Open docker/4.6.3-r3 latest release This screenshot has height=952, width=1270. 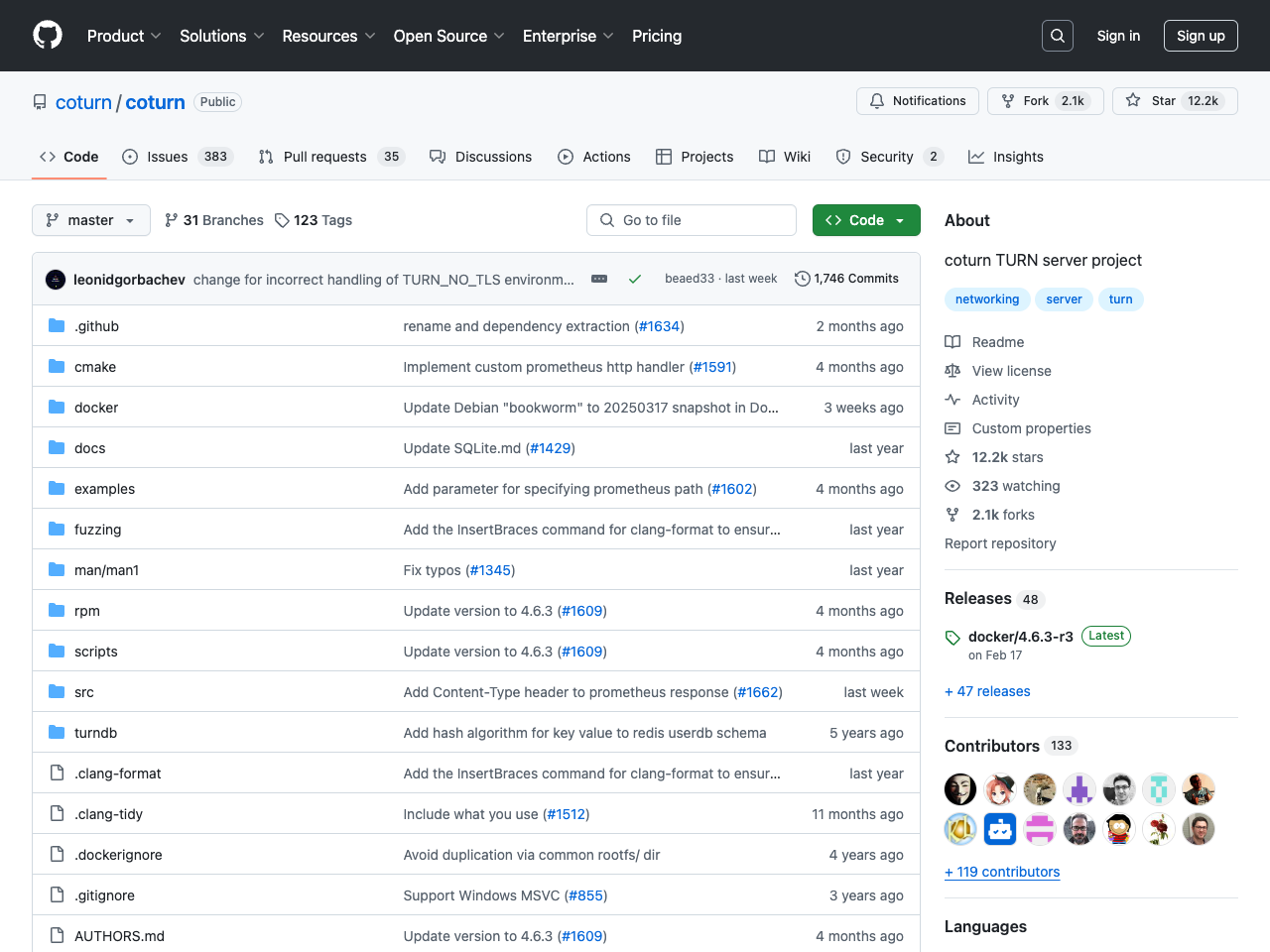click(x=1020, y=637)
